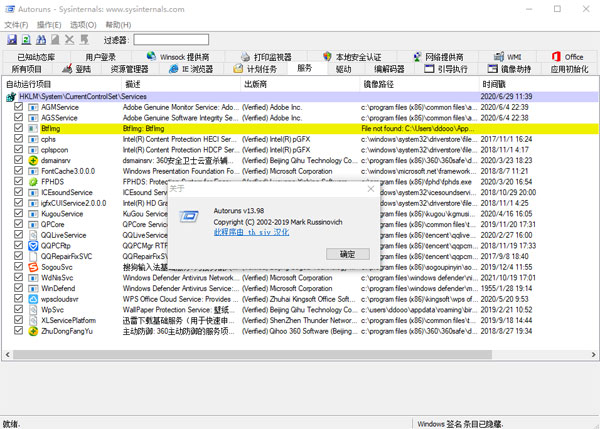Click the BtfImg entry icon
The image size is (600, 429).
[33, 129]
